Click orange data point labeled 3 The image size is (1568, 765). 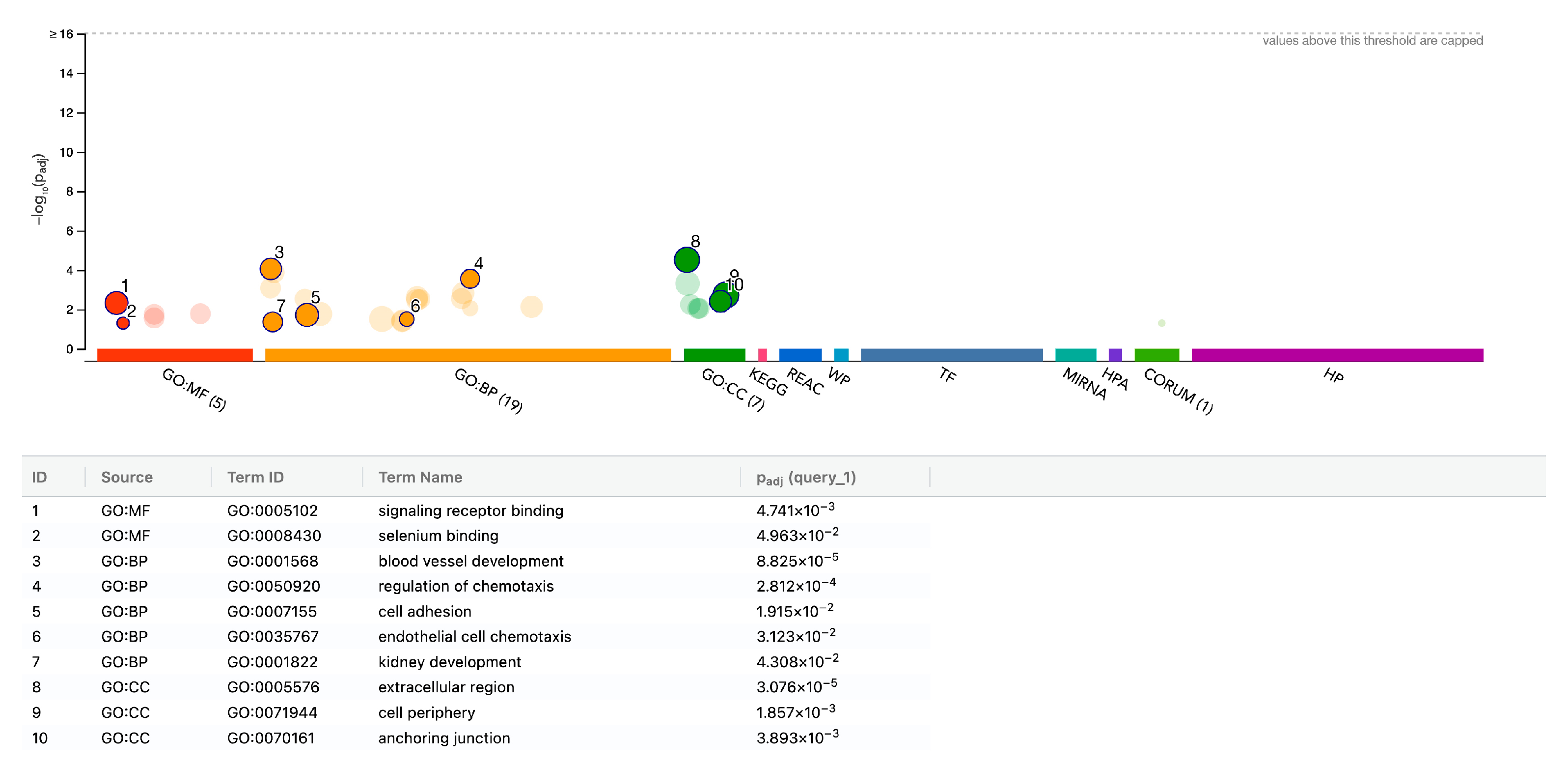[270, 269]
